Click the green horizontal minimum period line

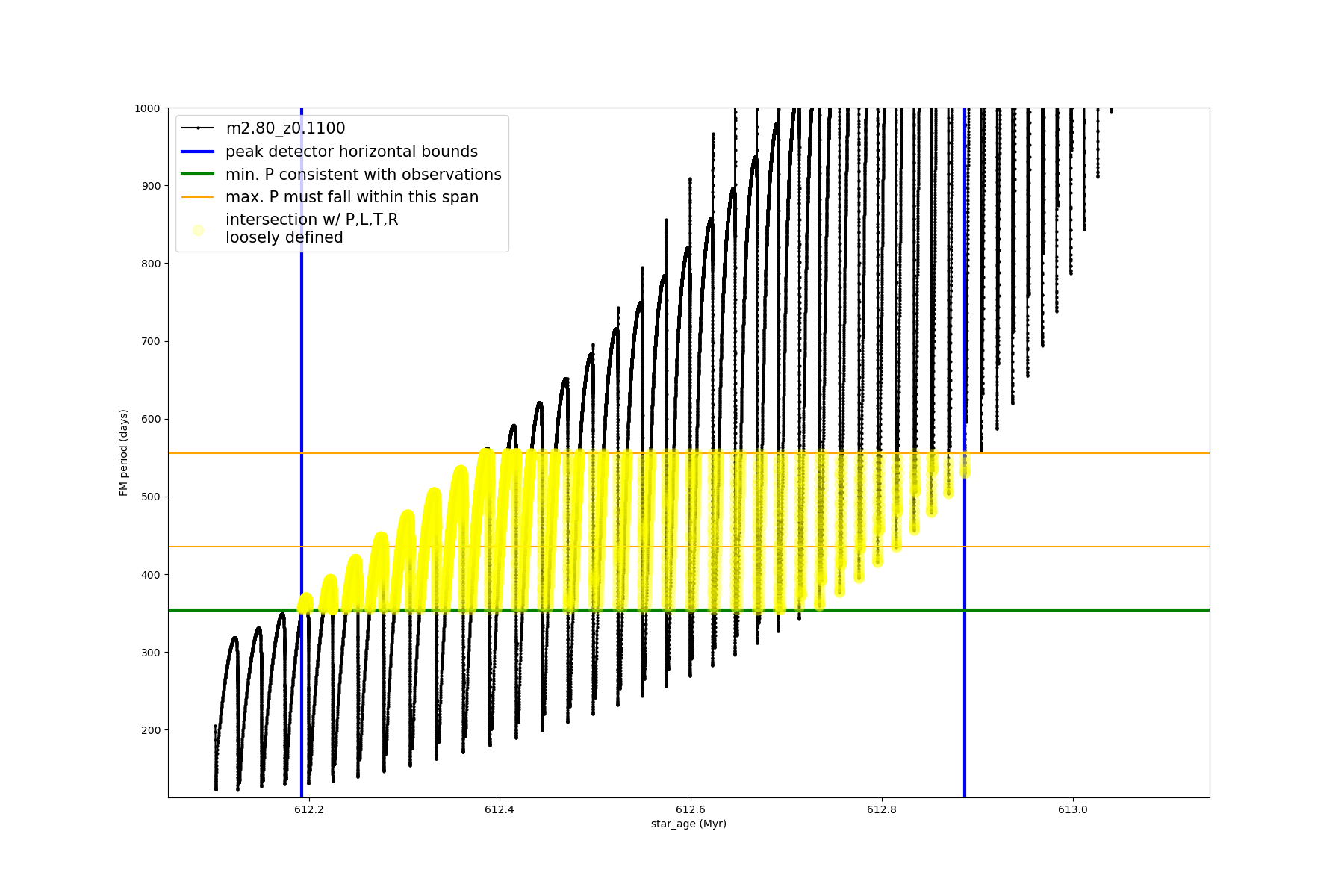pos(1083,610)
